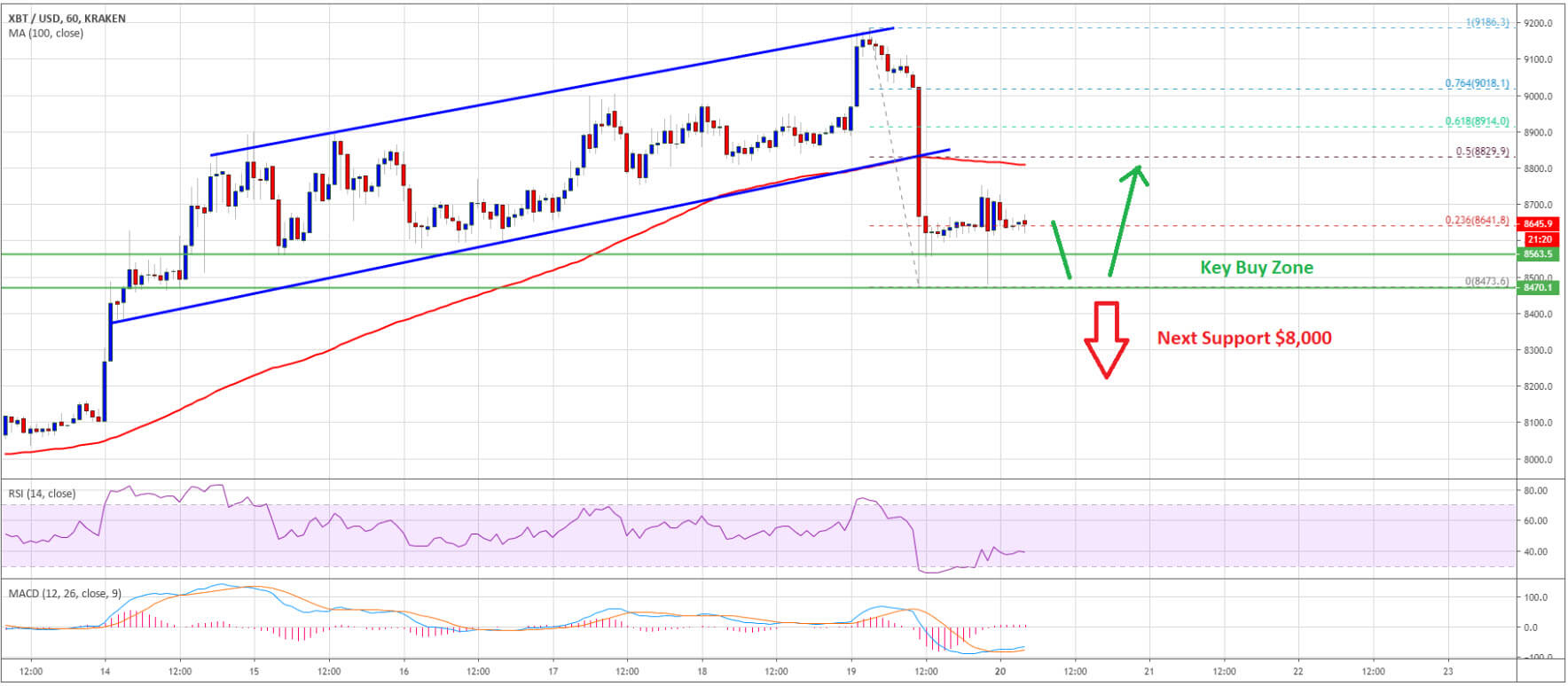Select the Fibonacci label 0(8473.6)

pyautogui.click(x=1487, y=282)
